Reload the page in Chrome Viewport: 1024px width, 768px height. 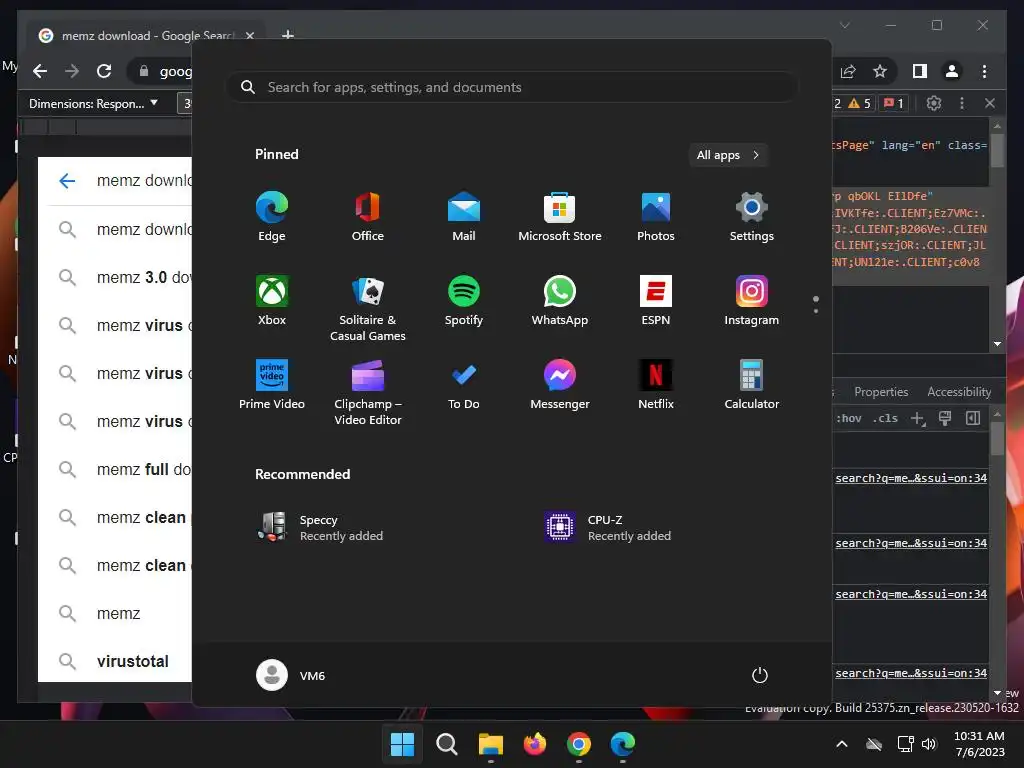(x=104, y=71)
